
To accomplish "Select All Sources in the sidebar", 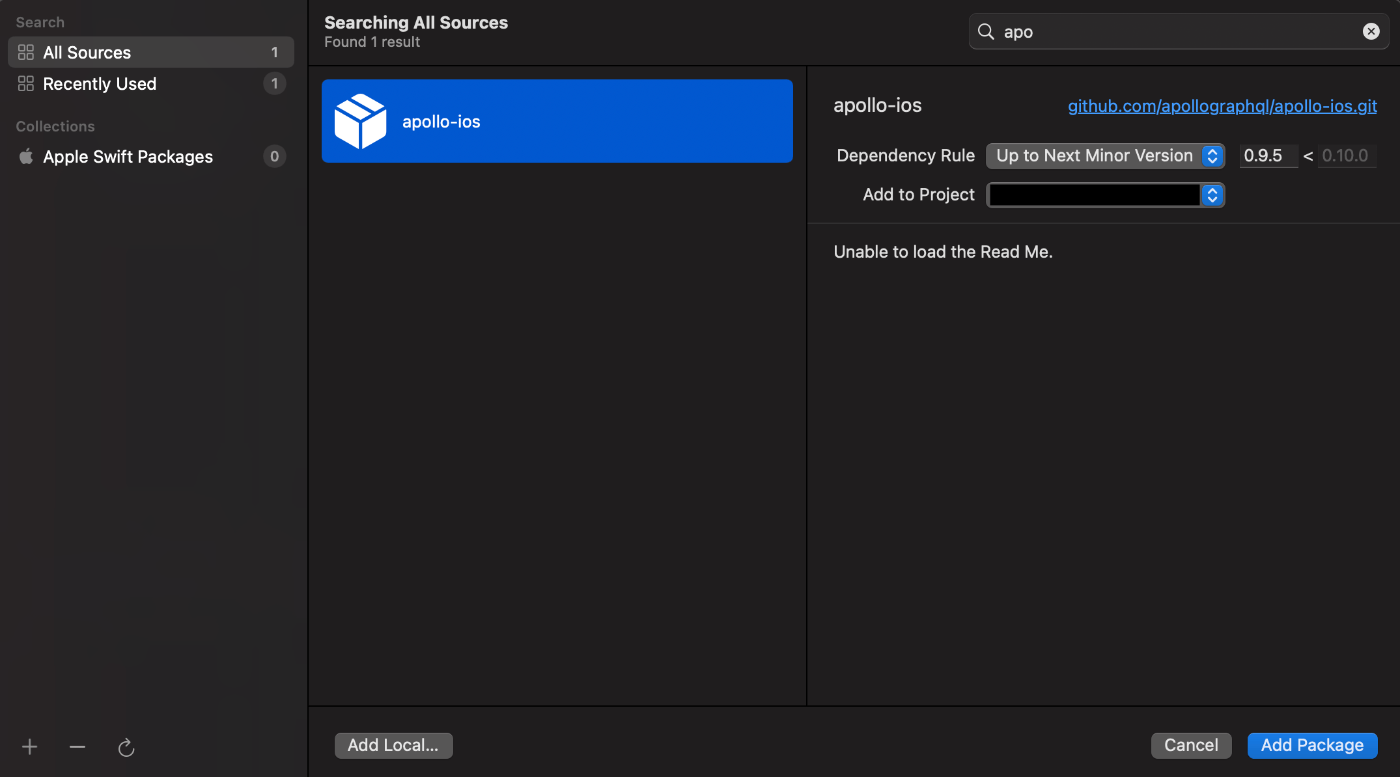I will 151,52.
